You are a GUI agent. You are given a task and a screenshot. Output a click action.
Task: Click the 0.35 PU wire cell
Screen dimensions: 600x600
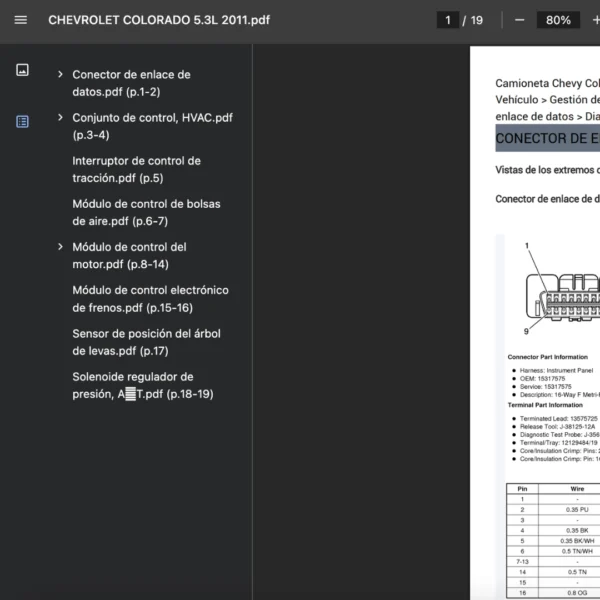coord(577,510)
